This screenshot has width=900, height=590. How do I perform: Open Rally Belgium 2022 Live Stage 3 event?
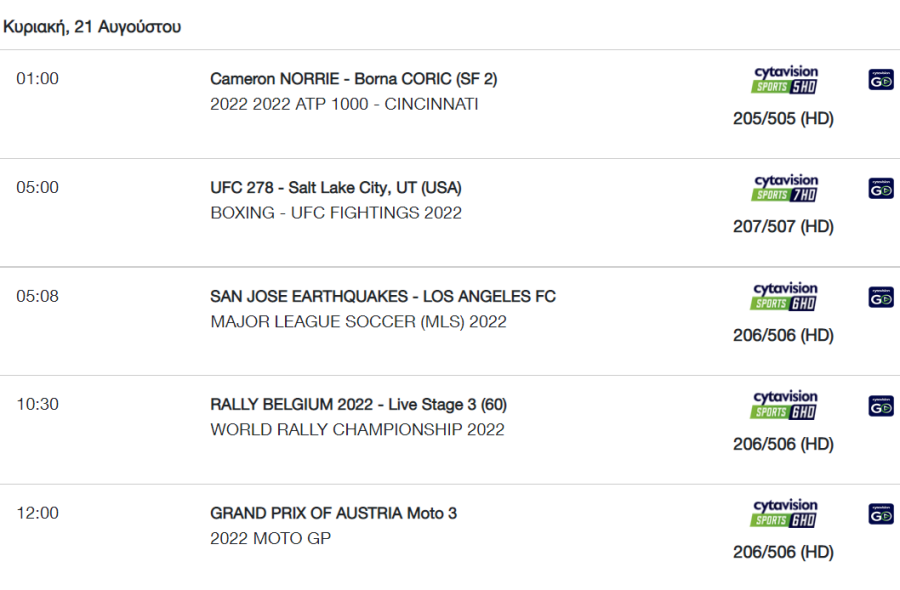coord(358,405)
